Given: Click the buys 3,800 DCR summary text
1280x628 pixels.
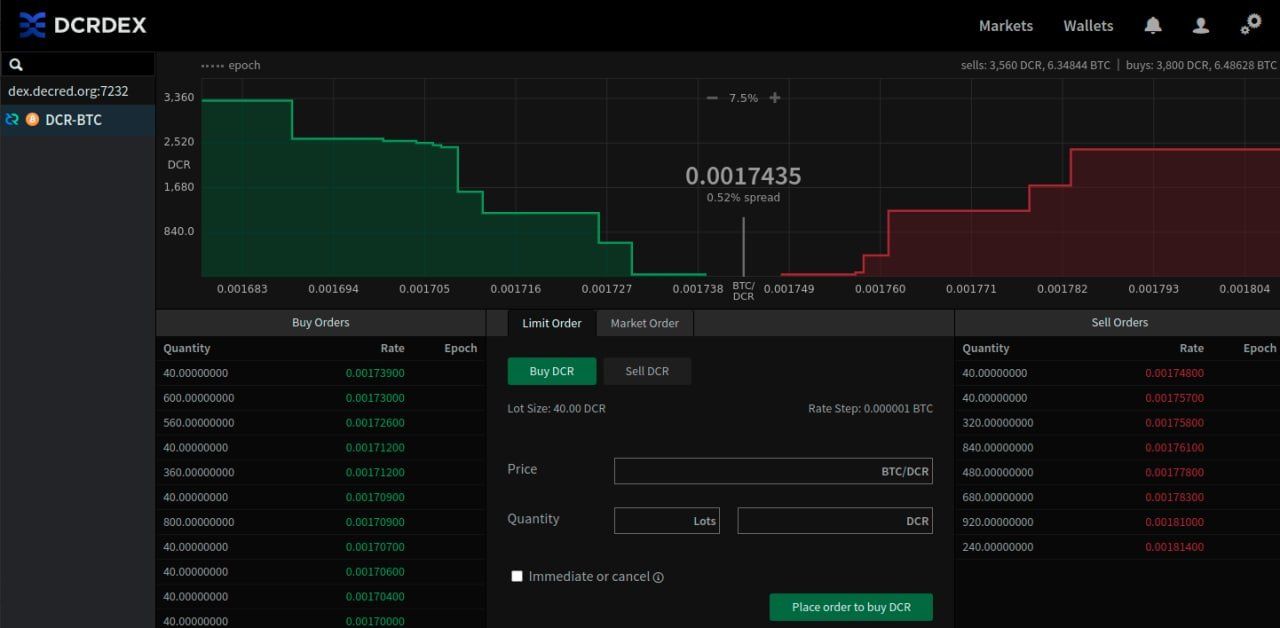Looking at the screenshot, I should (x=1201, y=65).
